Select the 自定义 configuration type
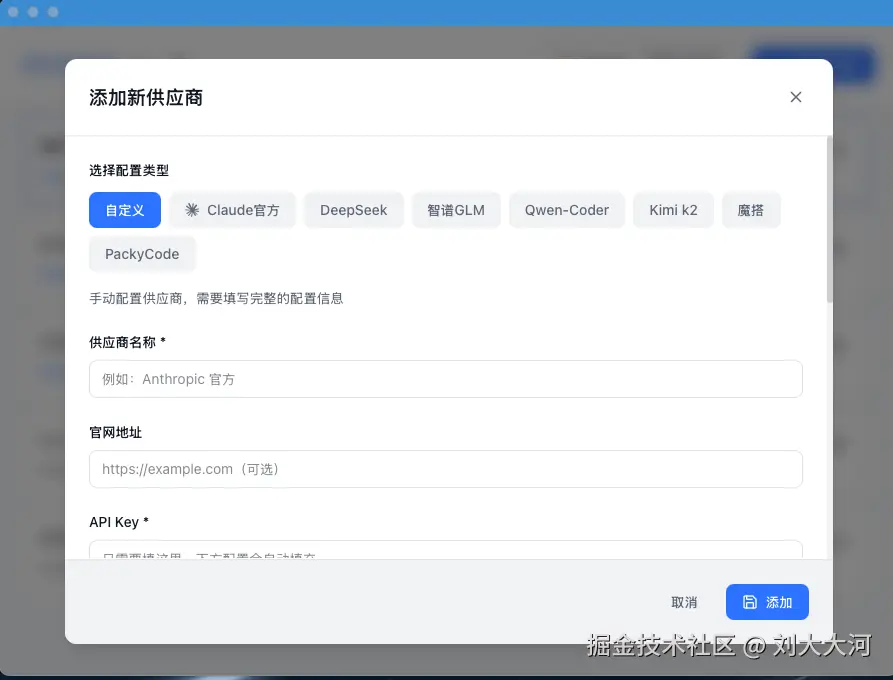Viewport: 893px width, 680px height. coord(124,210)
